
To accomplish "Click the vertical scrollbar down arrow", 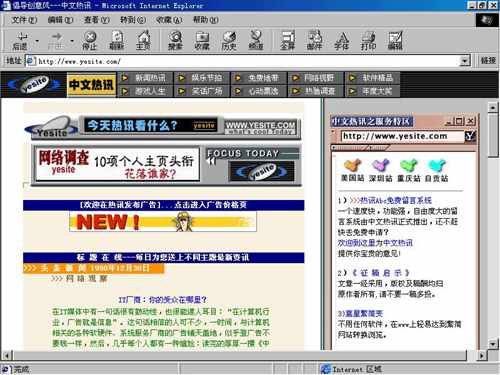I will [x=493, y=344].
